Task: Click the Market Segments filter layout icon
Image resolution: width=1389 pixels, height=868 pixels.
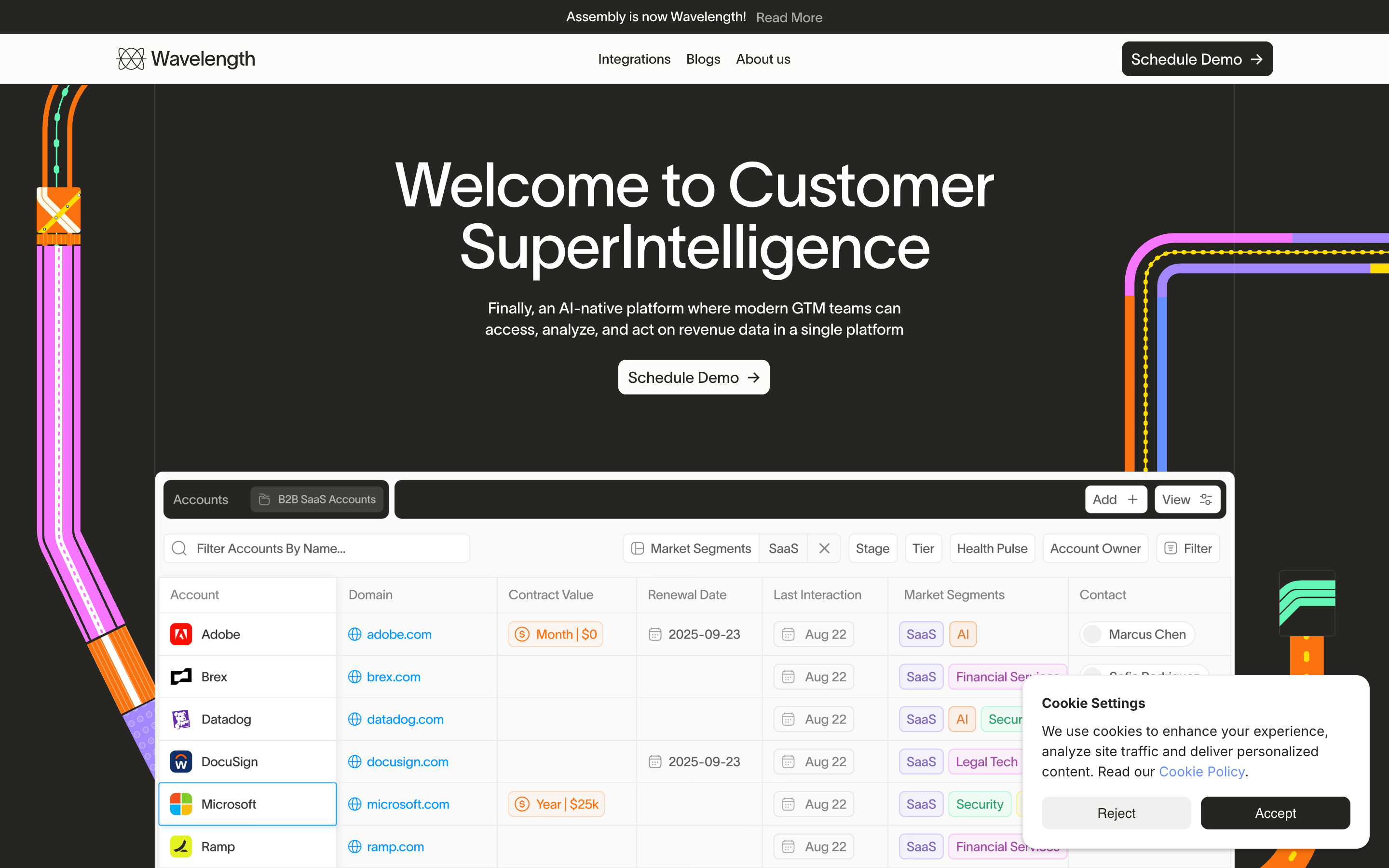Action: coord(637,548)
